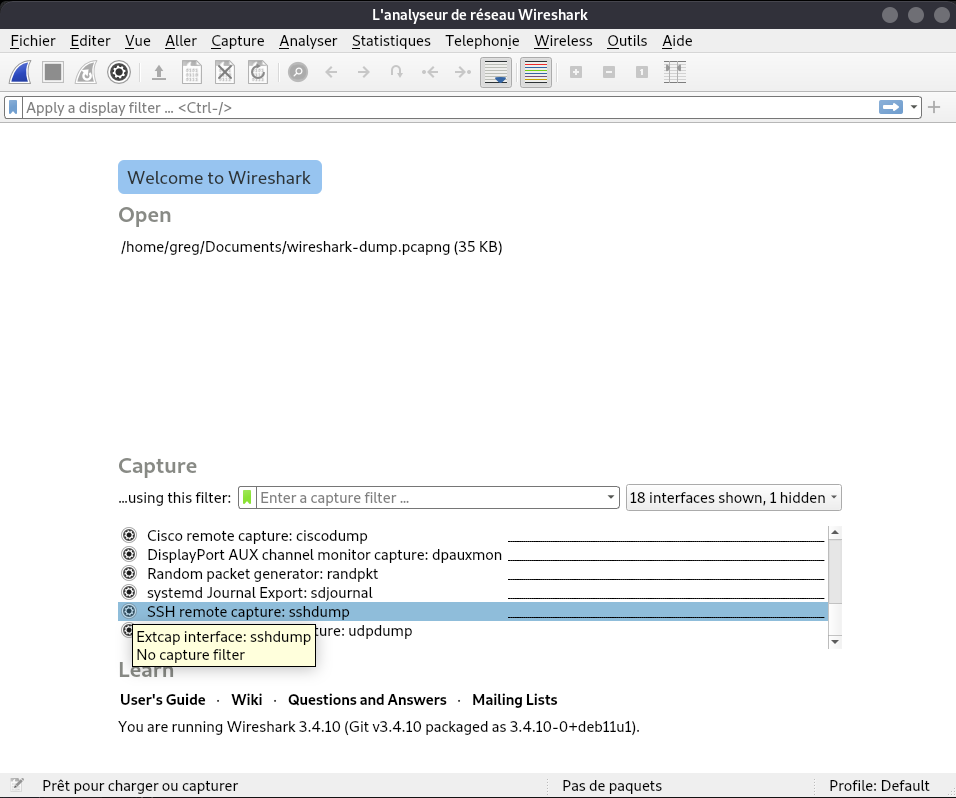Click settings gear beside Cisco remote capture
Image resolution: width=956 pixels, height=798 pixels.
point(129,536)
